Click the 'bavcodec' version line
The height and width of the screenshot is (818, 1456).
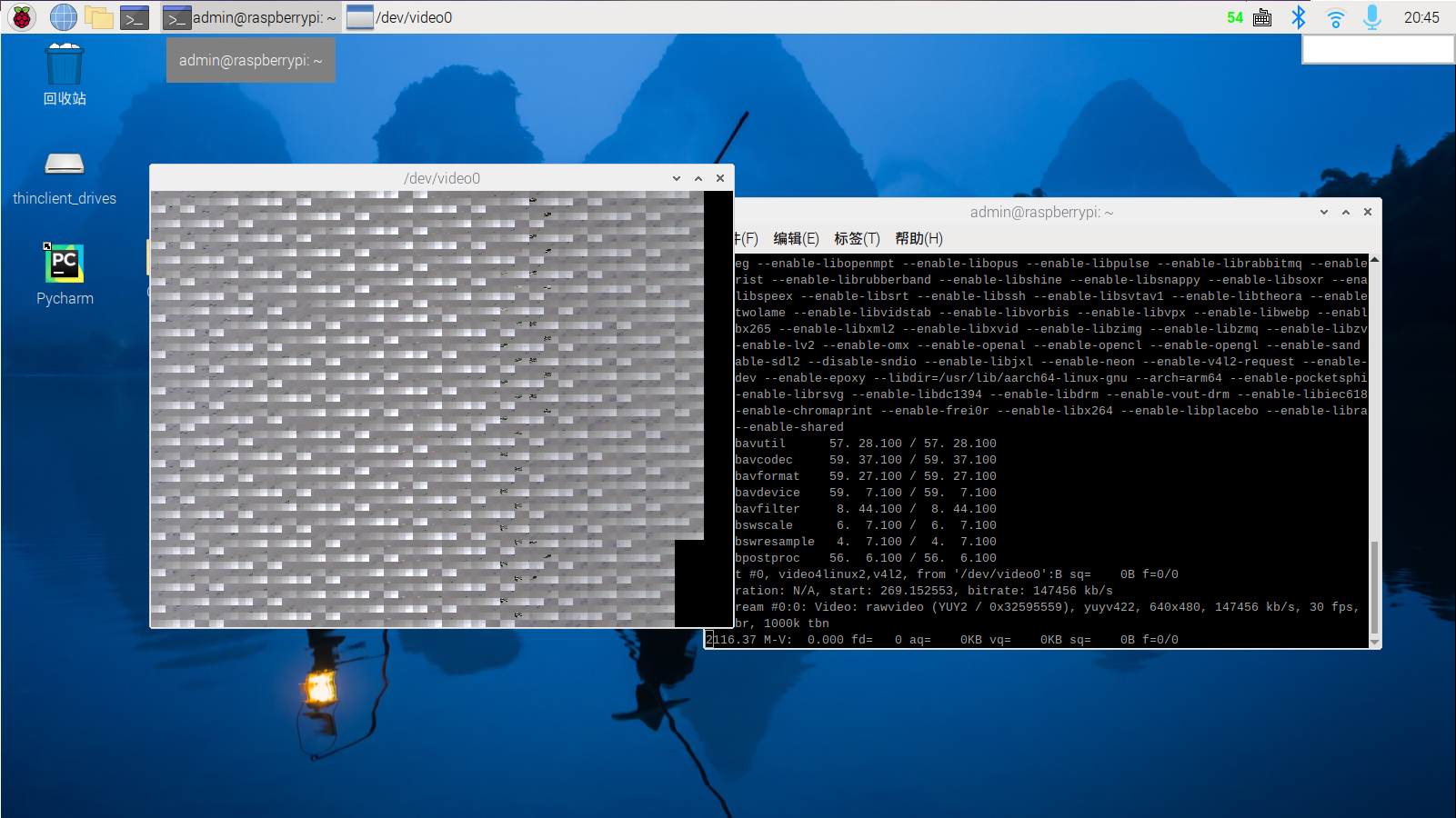tap(866, 460)
